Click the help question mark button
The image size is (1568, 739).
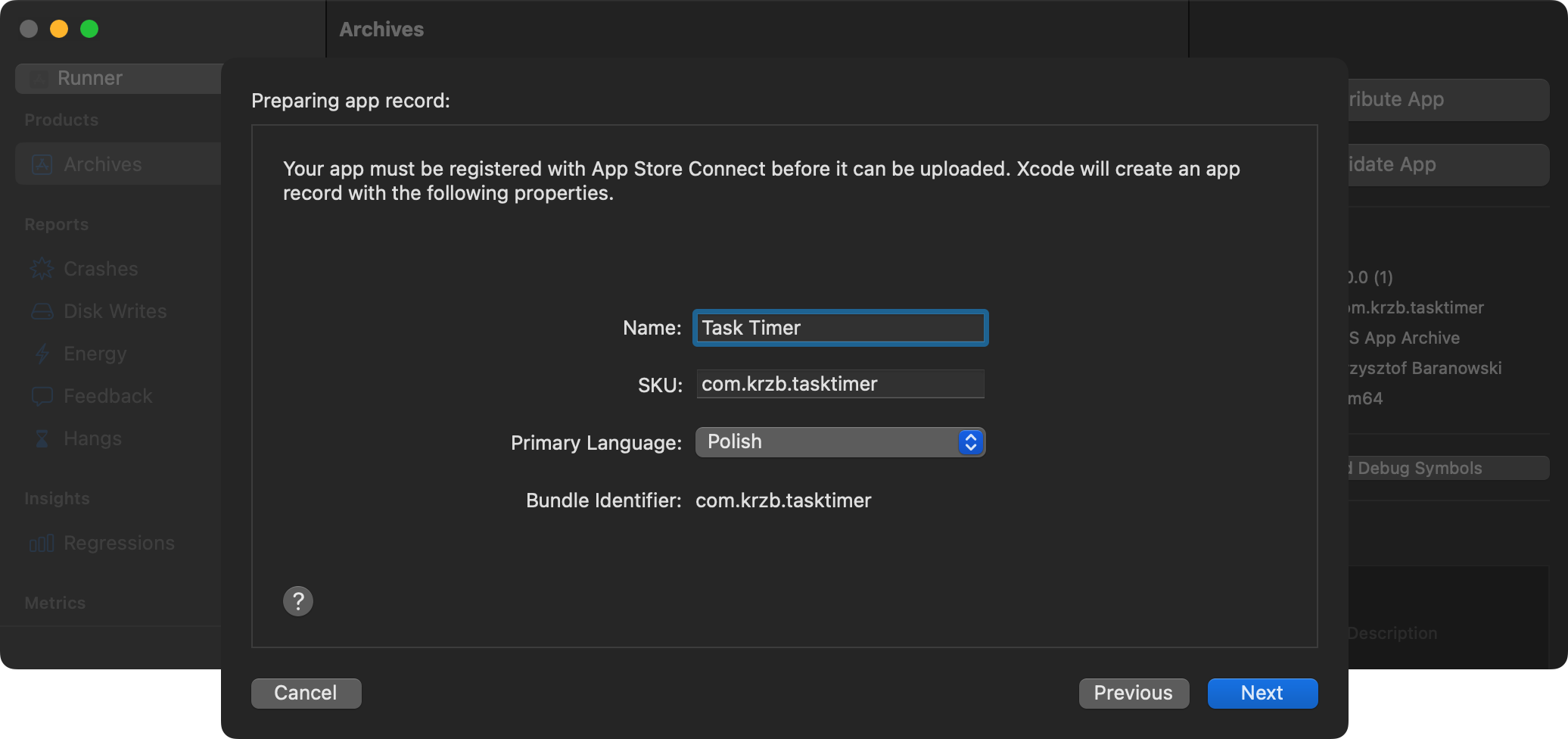[x=298, y=601]
